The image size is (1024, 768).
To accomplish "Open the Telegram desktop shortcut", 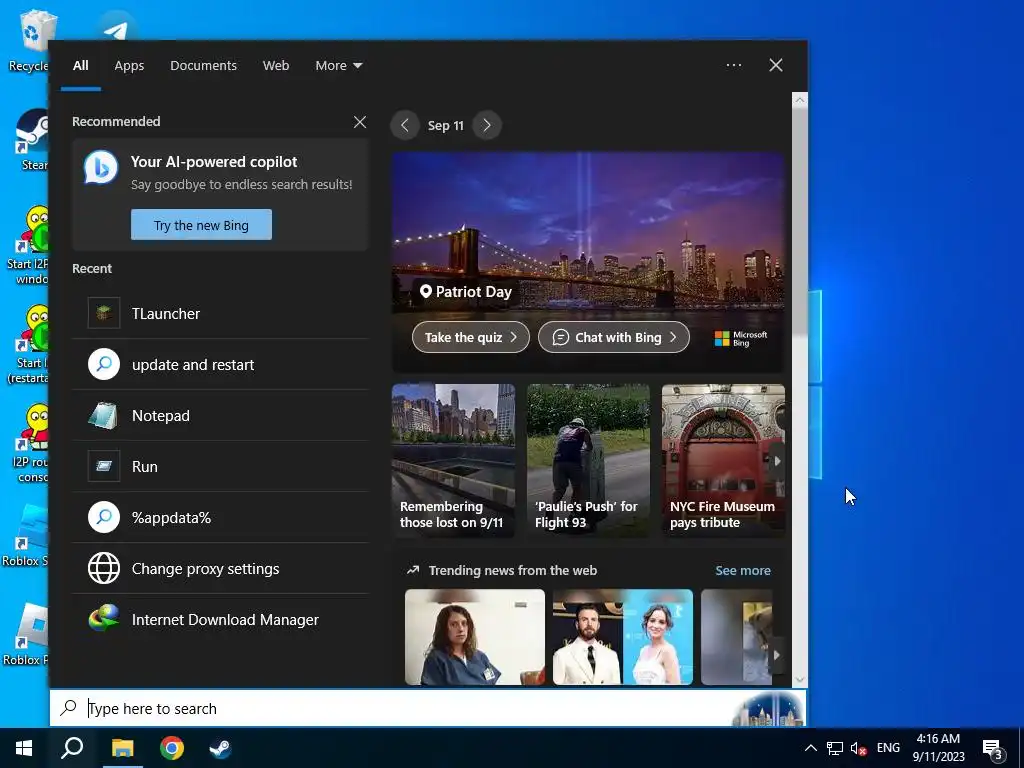I will pyautogui.click(x=116, y=26).
